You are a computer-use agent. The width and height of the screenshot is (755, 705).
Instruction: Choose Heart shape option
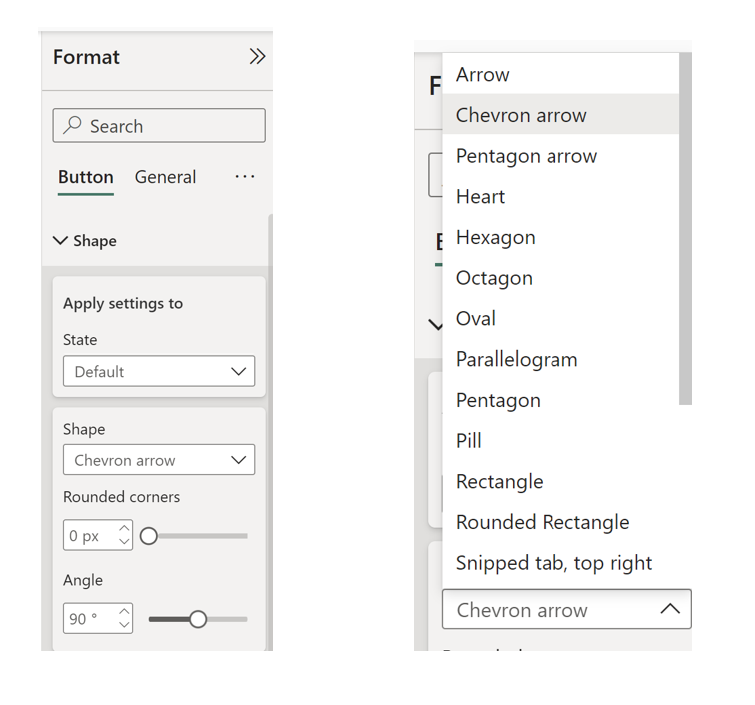(x=480, y=197)
